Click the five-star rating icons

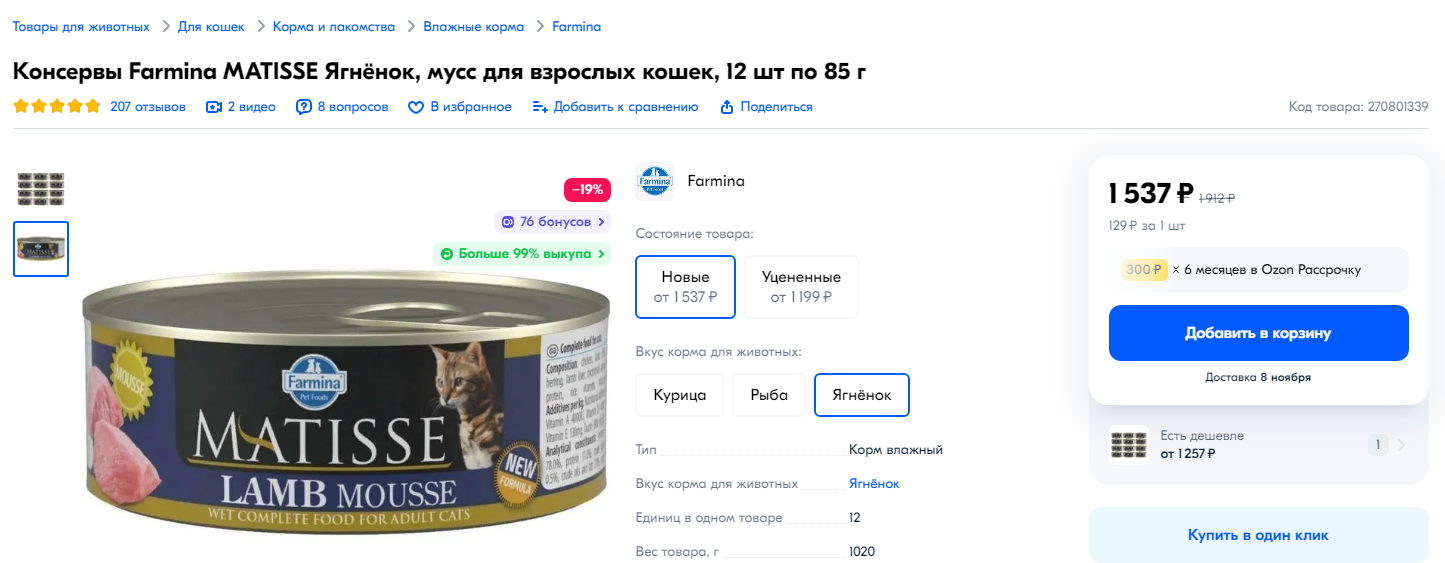click(x=57, y=106)
